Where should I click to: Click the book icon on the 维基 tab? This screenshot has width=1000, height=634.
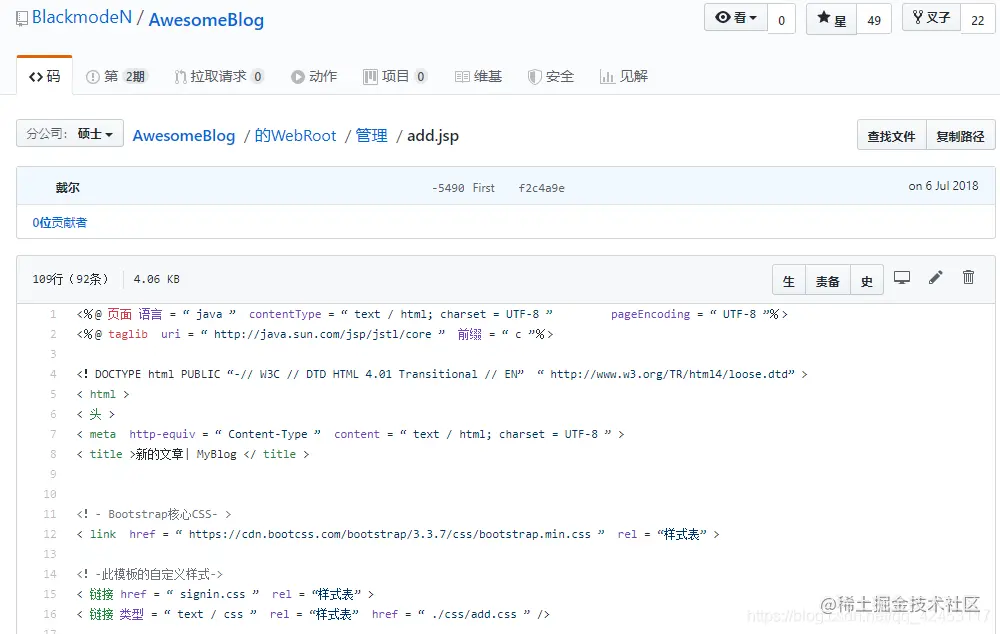point(462,75)
